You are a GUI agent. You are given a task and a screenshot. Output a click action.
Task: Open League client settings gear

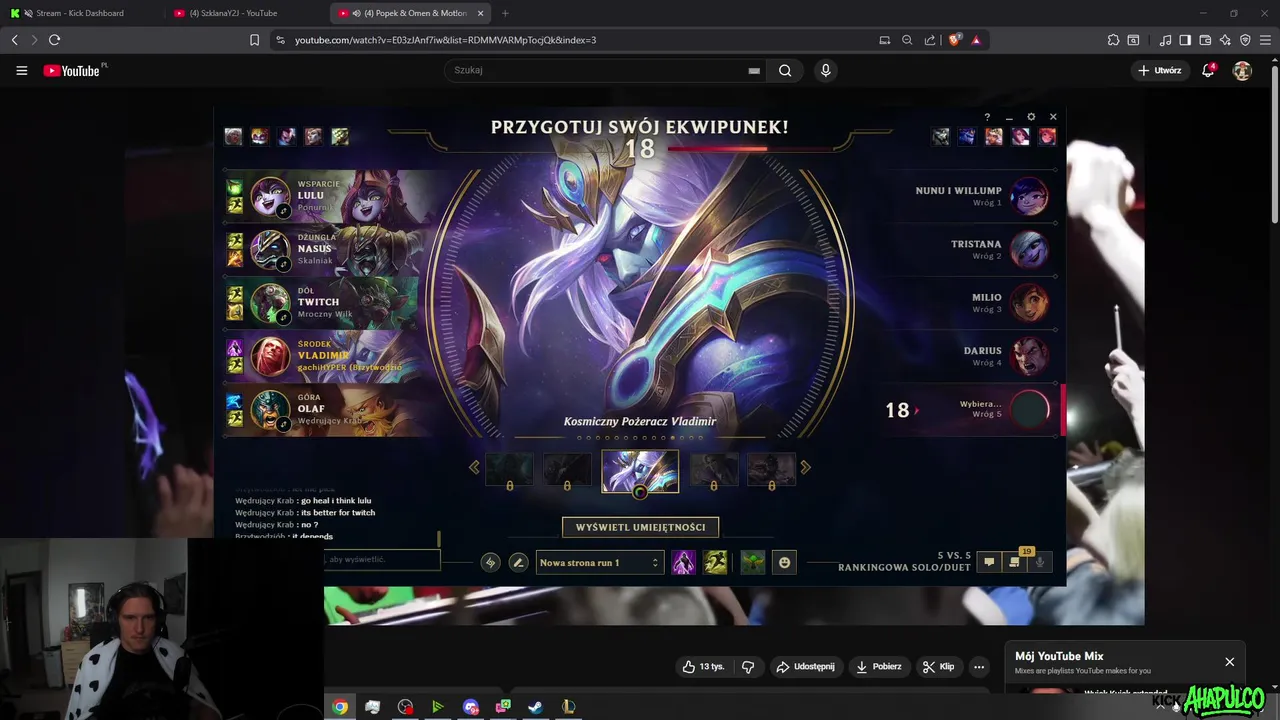click(1031, 117)
